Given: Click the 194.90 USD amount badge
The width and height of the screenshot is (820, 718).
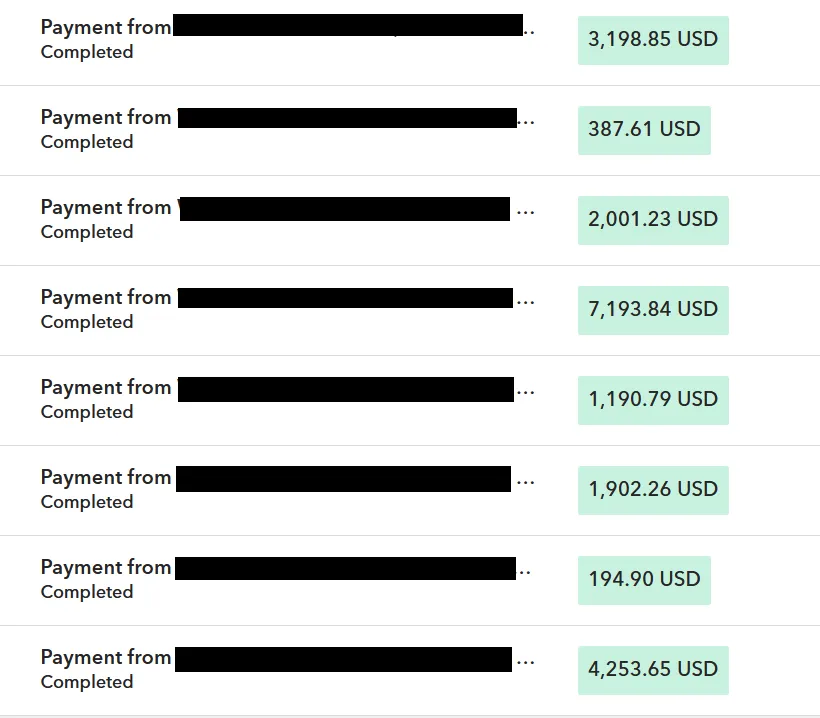Looking at the screenshot, I should 644,580.
